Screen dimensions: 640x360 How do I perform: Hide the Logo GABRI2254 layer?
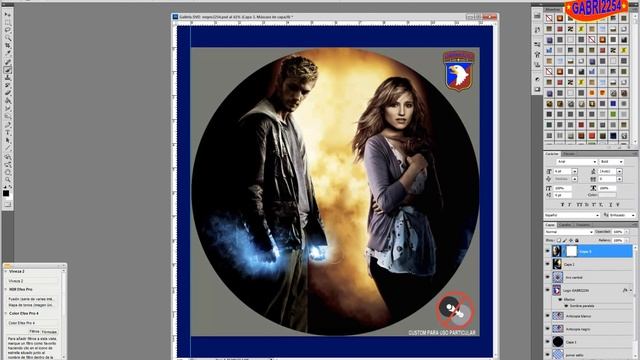point(548,290)
